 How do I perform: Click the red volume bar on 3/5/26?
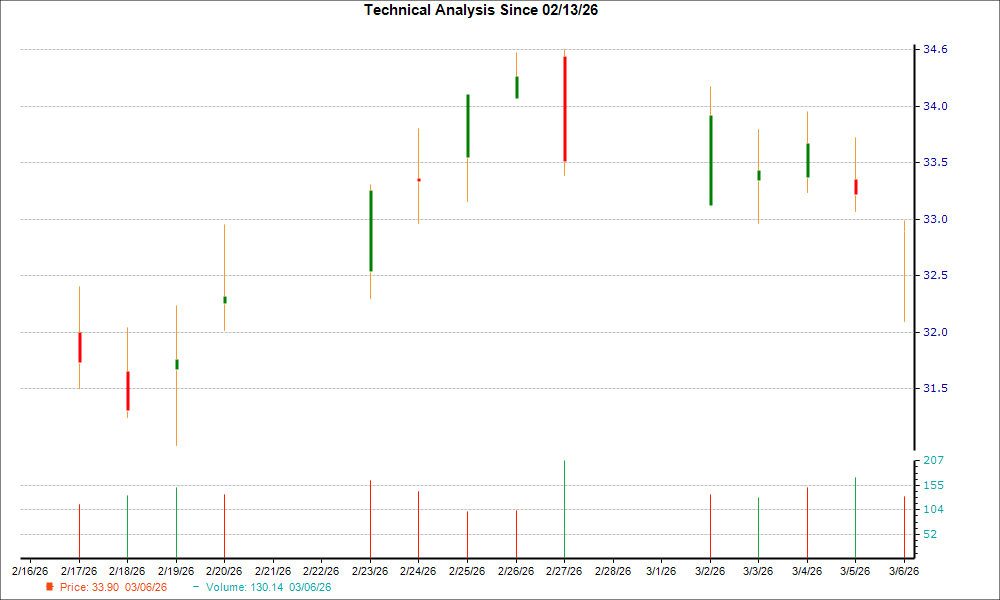tap(855, 517)
